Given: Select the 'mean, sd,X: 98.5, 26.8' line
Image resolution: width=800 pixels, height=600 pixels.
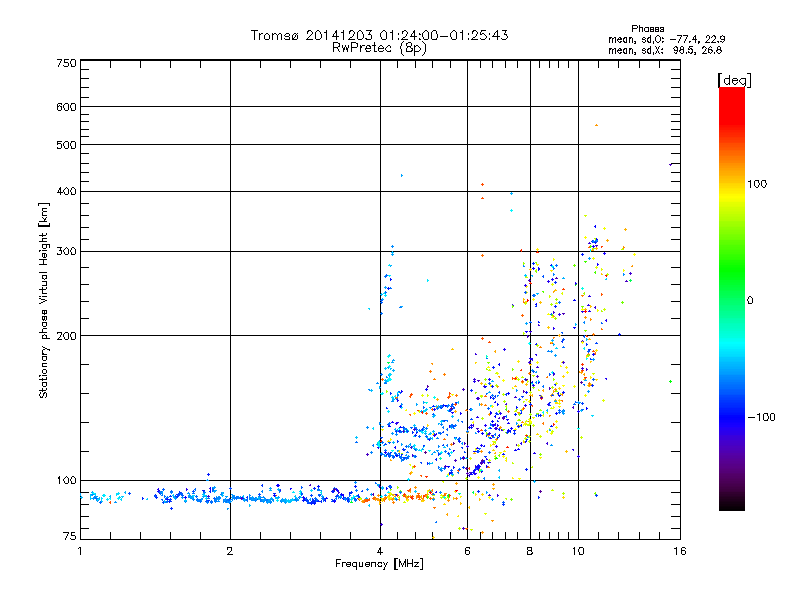Looking at the screenshot, I should [x=665, y=50].
